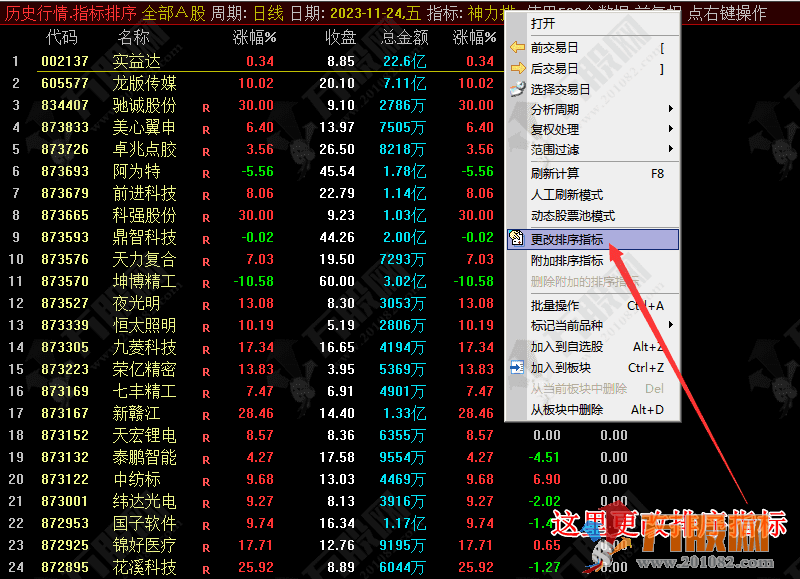Click the R marker next to 花溪科技

click(x=206, y=570)
